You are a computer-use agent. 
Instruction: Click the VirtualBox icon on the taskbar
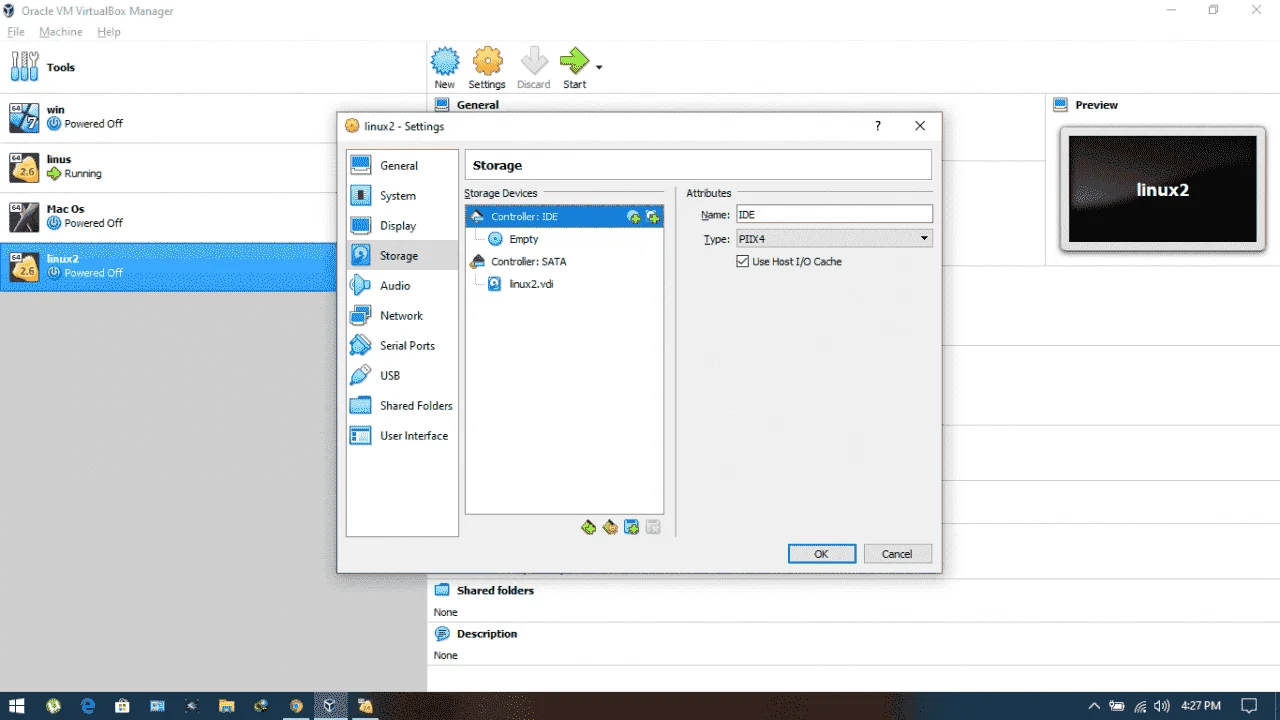click(329, 706)
